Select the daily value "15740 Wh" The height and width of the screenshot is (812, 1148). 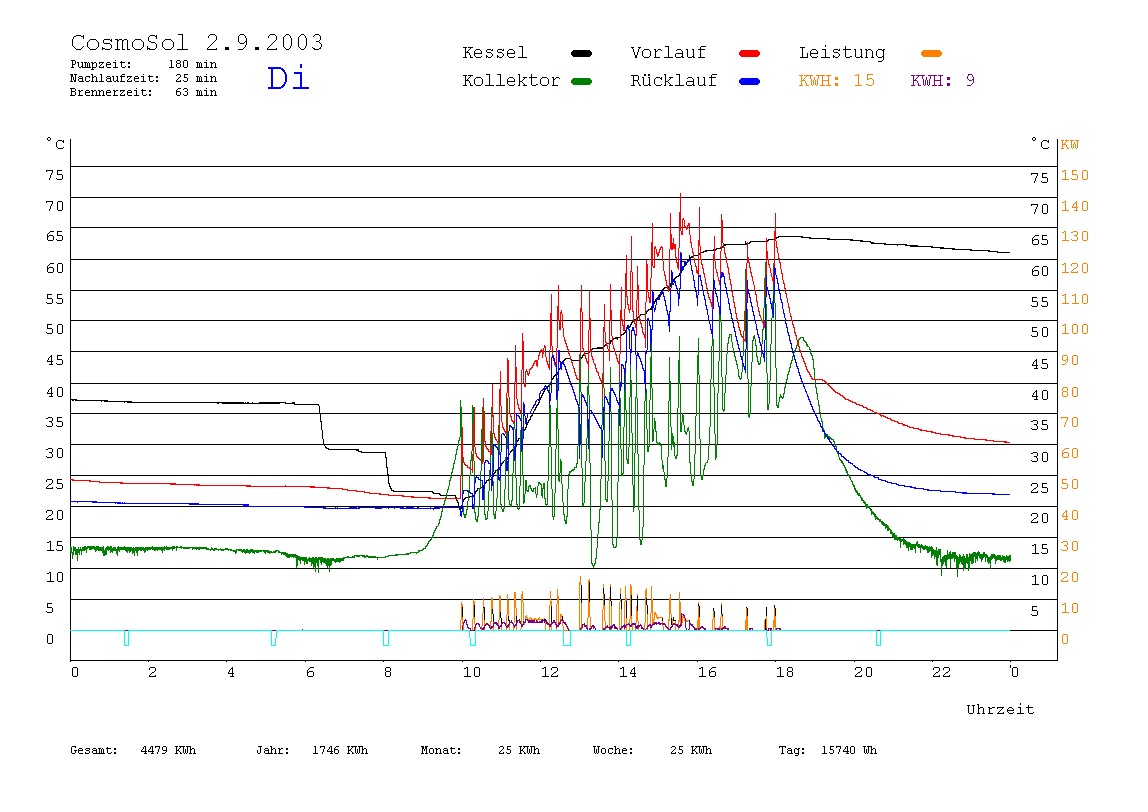pyautogui.click(x=849, y=750)
